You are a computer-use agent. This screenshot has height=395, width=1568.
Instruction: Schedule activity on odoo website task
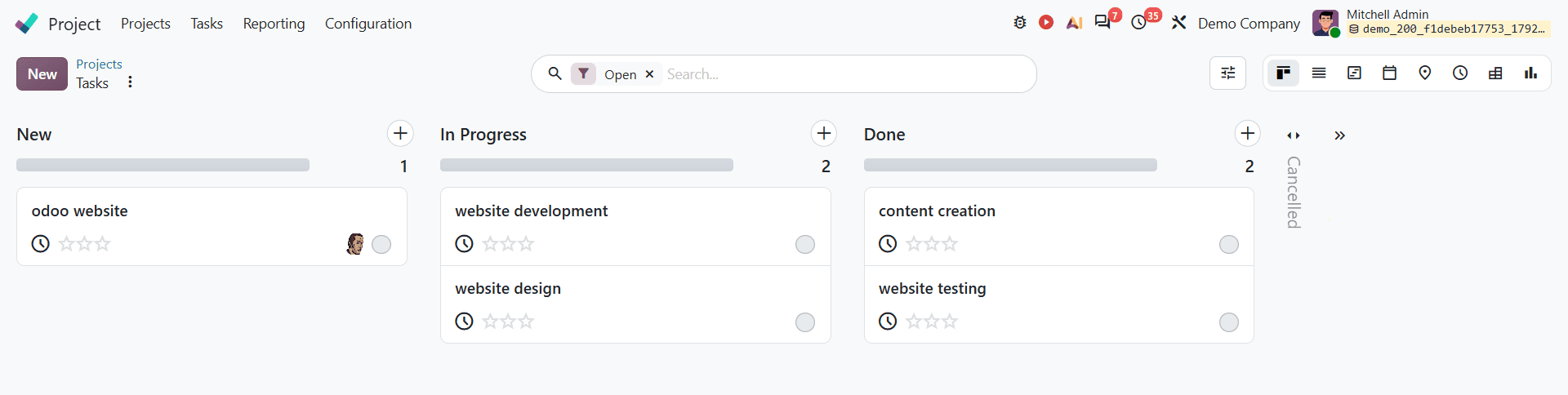click(40, 243)
